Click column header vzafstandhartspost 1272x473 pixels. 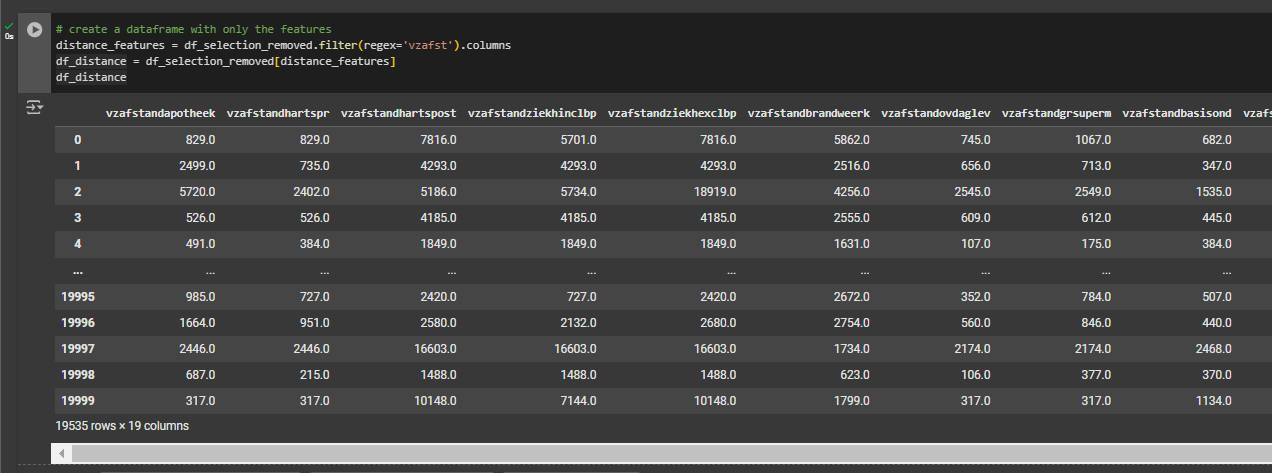pos(399,113)
